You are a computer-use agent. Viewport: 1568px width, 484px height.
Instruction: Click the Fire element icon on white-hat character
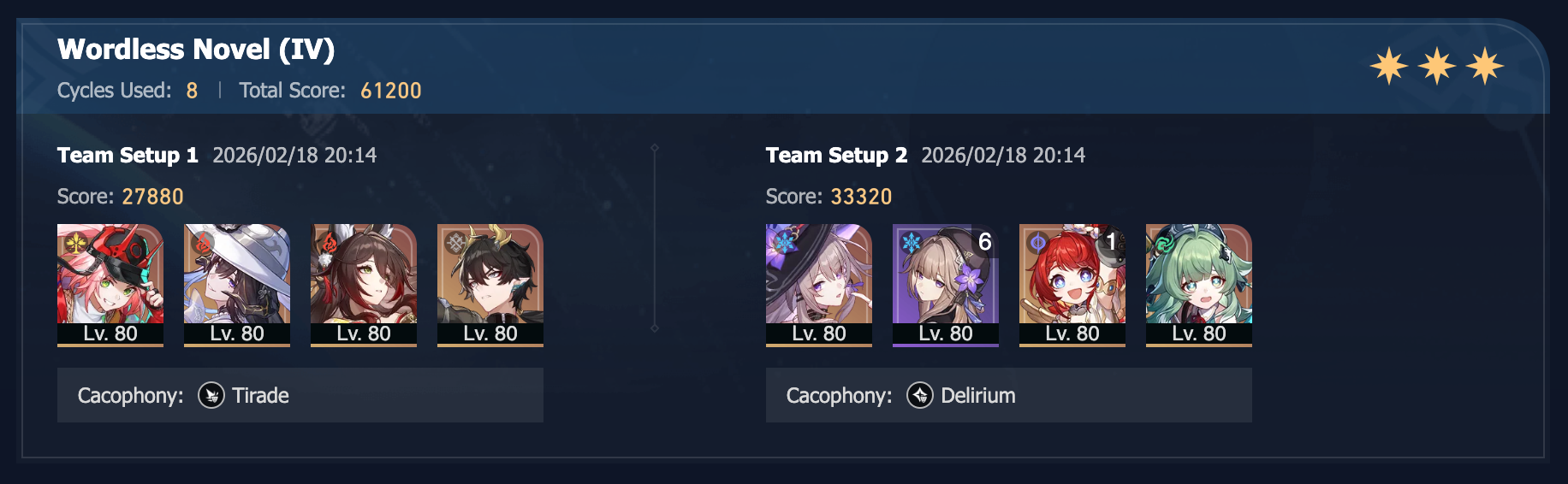point(203,244)
